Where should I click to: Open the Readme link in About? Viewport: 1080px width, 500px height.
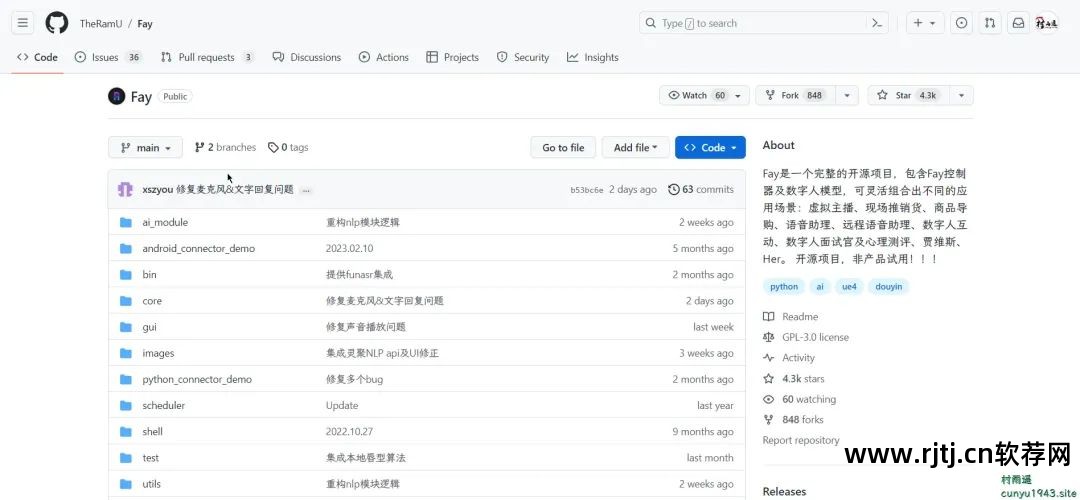coord(791,317)
